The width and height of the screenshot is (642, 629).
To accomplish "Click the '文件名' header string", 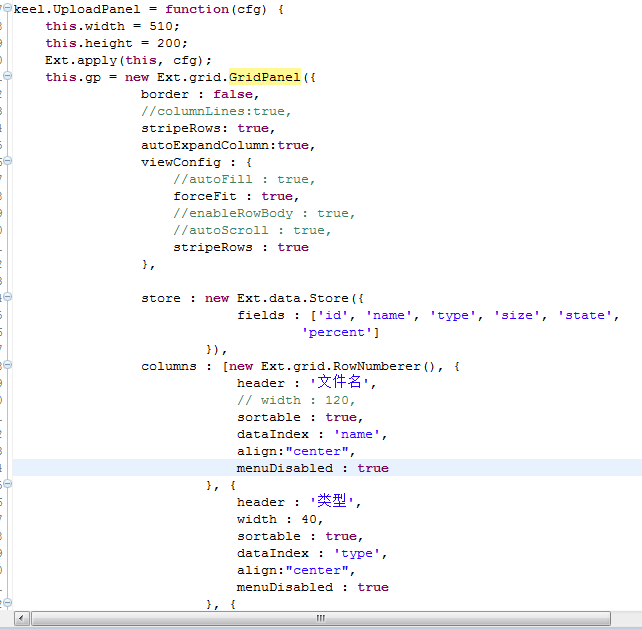I will tap(344, 383).
